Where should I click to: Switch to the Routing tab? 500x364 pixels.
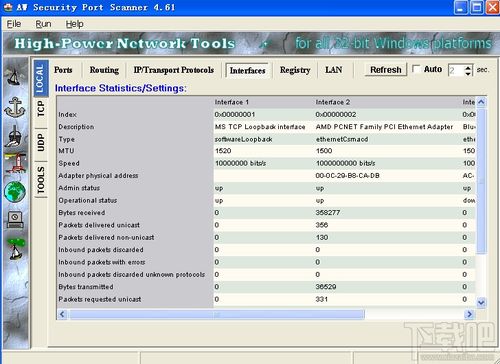click(x=104, y=70)
